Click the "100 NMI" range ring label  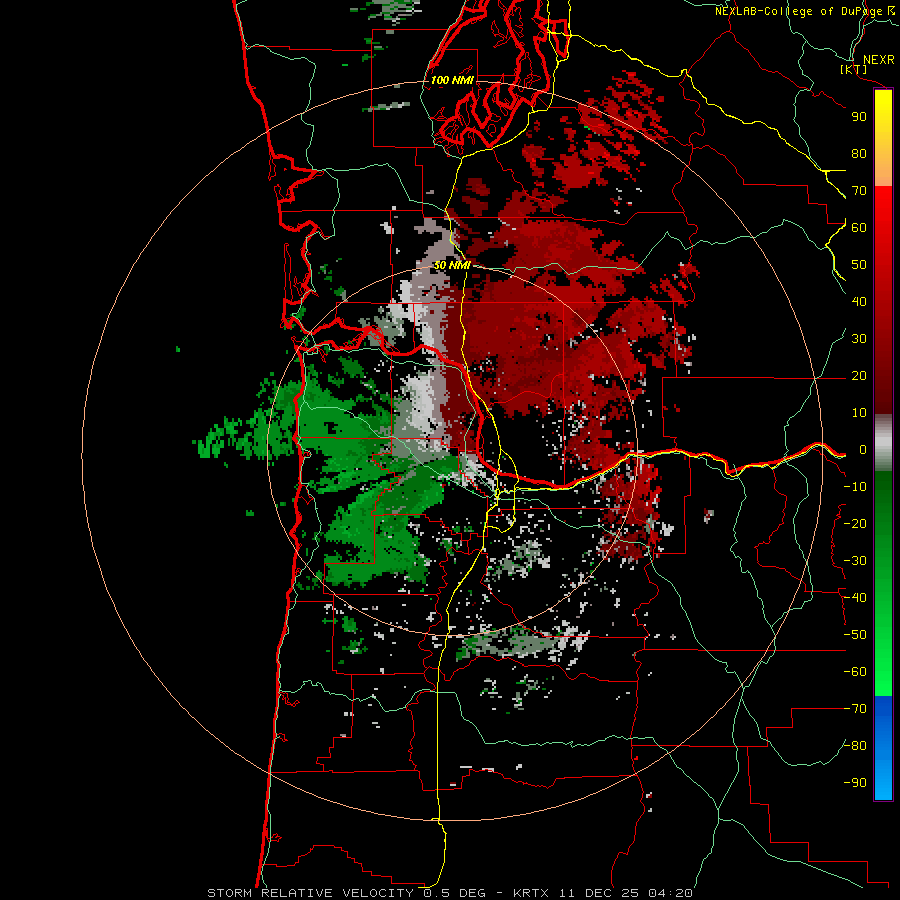(452, 80)
